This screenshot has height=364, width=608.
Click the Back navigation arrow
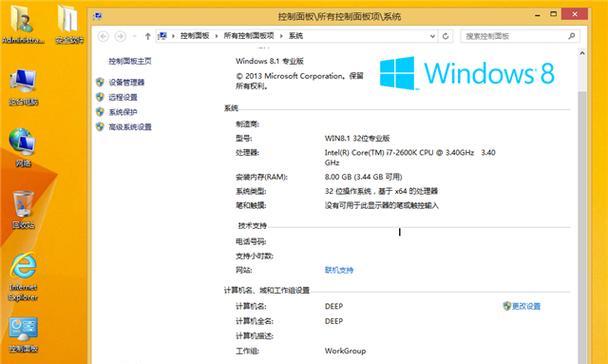pyautogui.click(x=103, y=36)
